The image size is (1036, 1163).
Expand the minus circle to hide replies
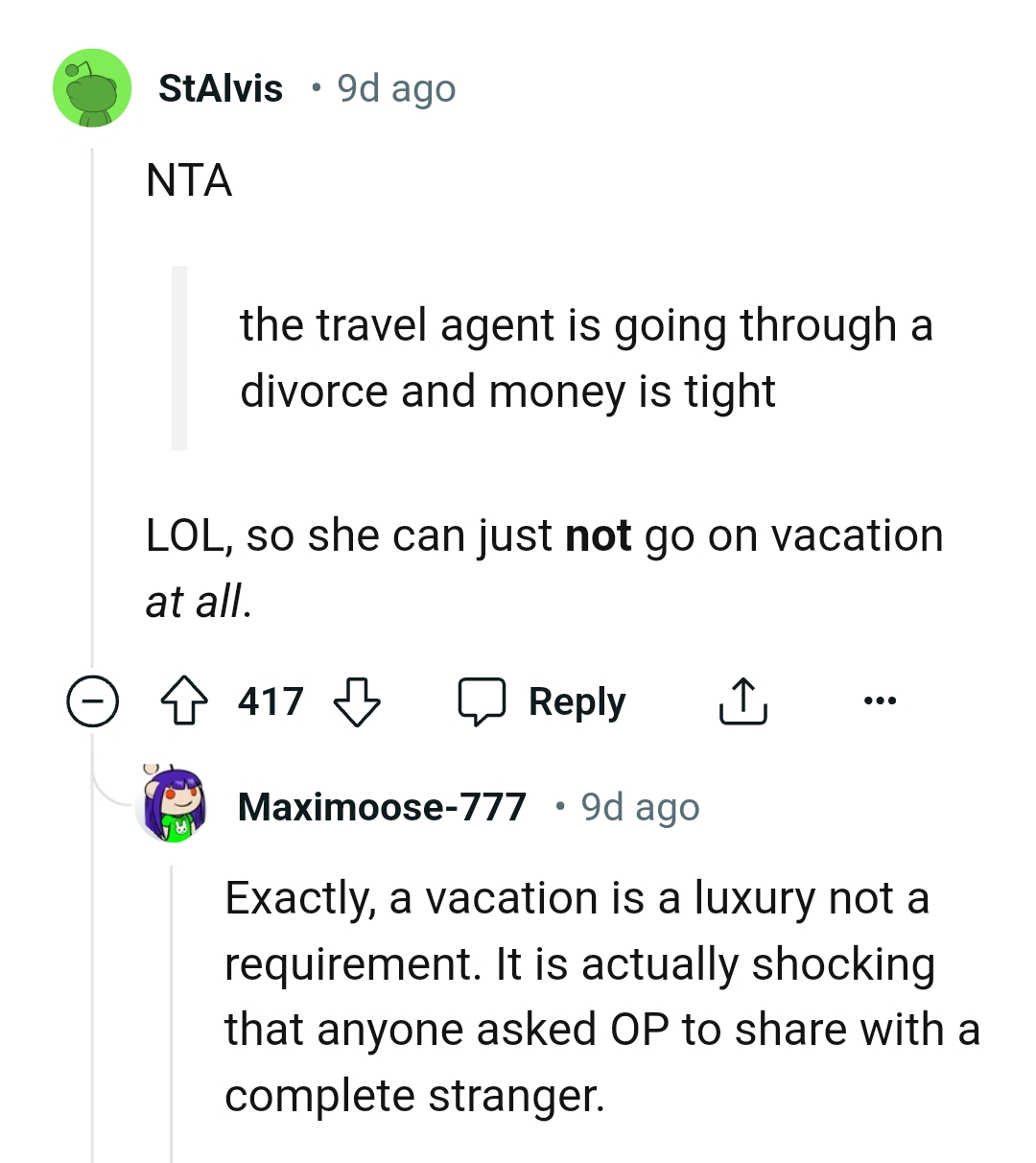92,700
